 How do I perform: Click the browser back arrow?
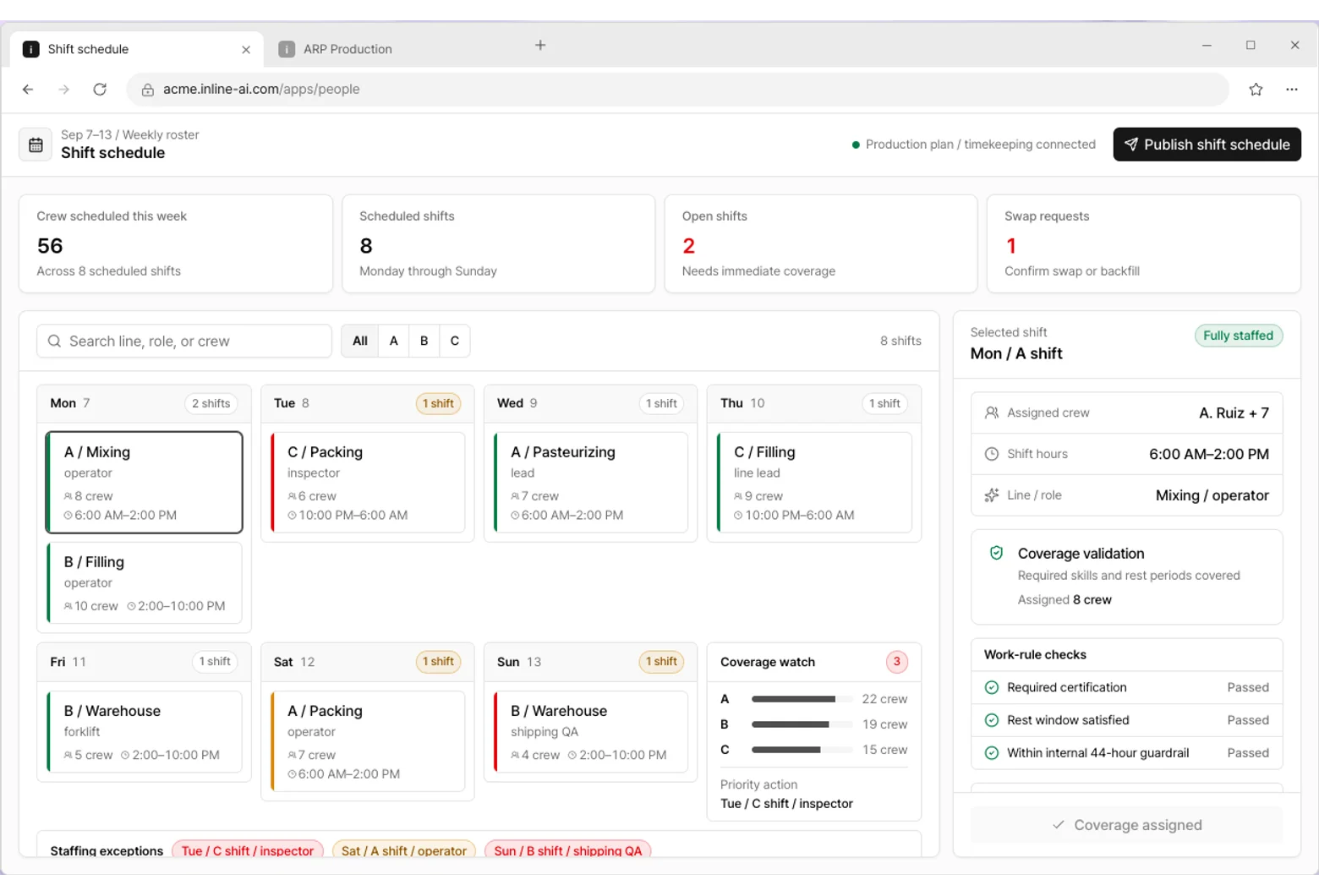click(28, 90)
